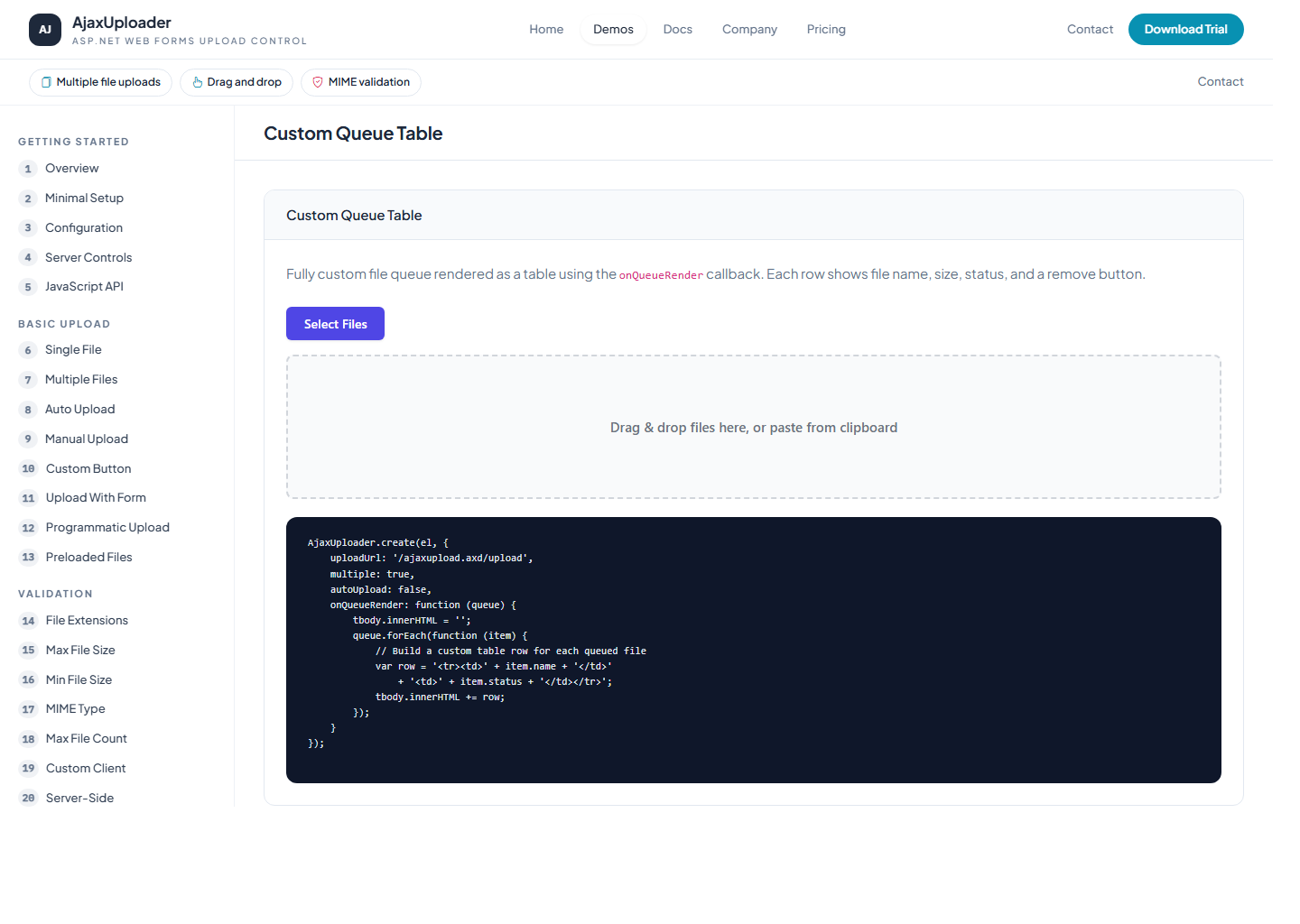Screen dimensions: 1300x924
Task: Click the step 20 badge for Server-Side
Action: (27, 798)
